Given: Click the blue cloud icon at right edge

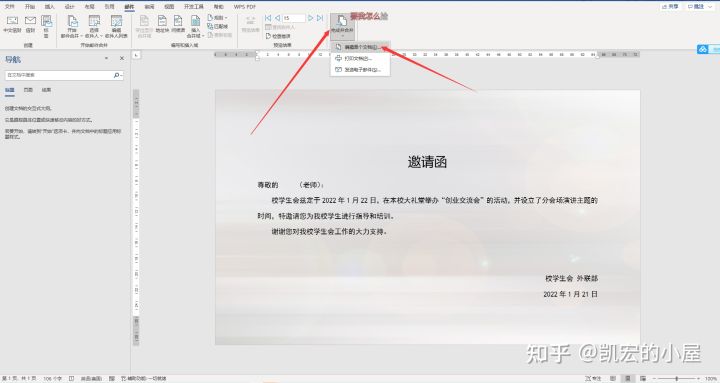Looking at the screenshot, I should click(x=703, y=49).
